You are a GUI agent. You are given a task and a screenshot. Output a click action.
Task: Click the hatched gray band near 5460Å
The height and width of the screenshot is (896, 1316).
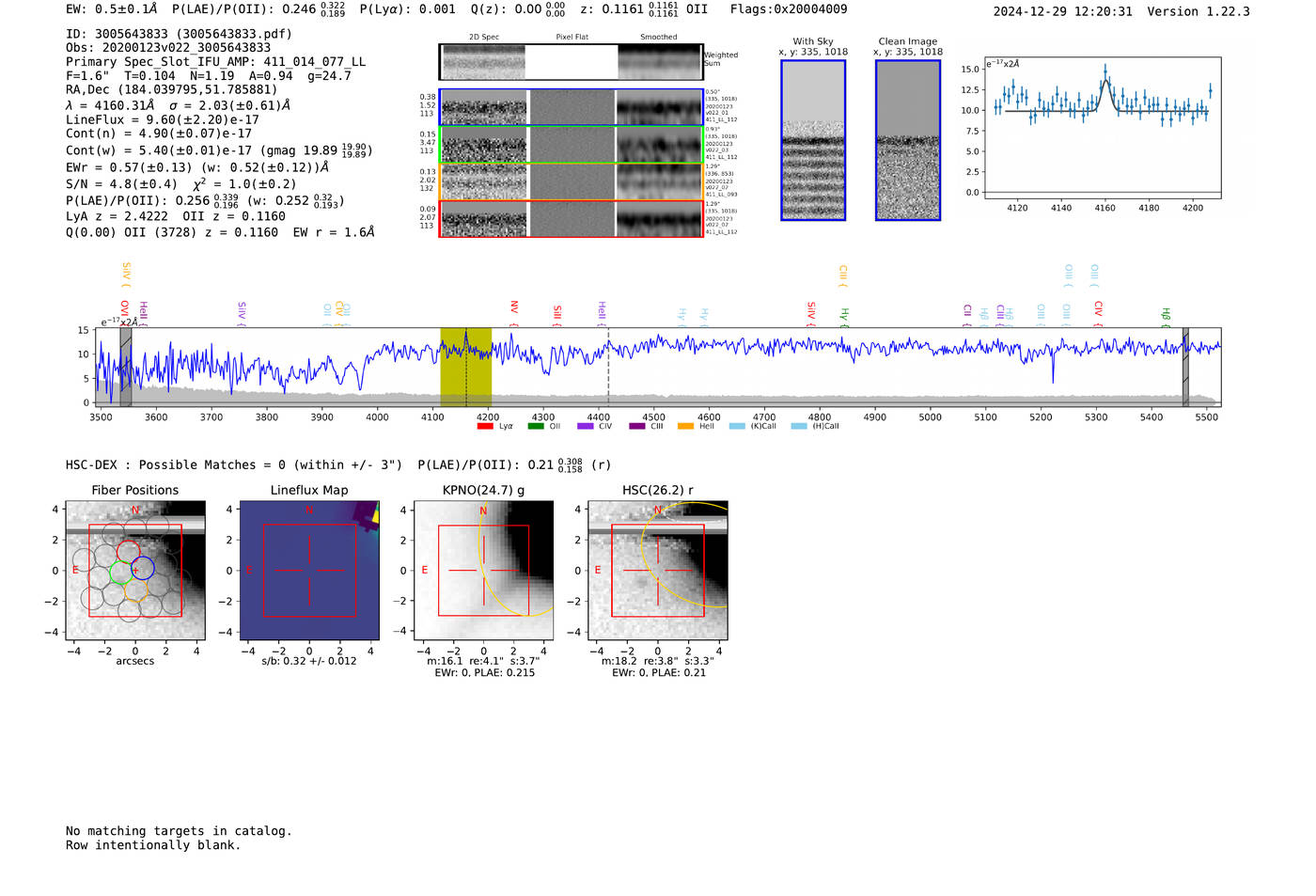pos(1185,367)
